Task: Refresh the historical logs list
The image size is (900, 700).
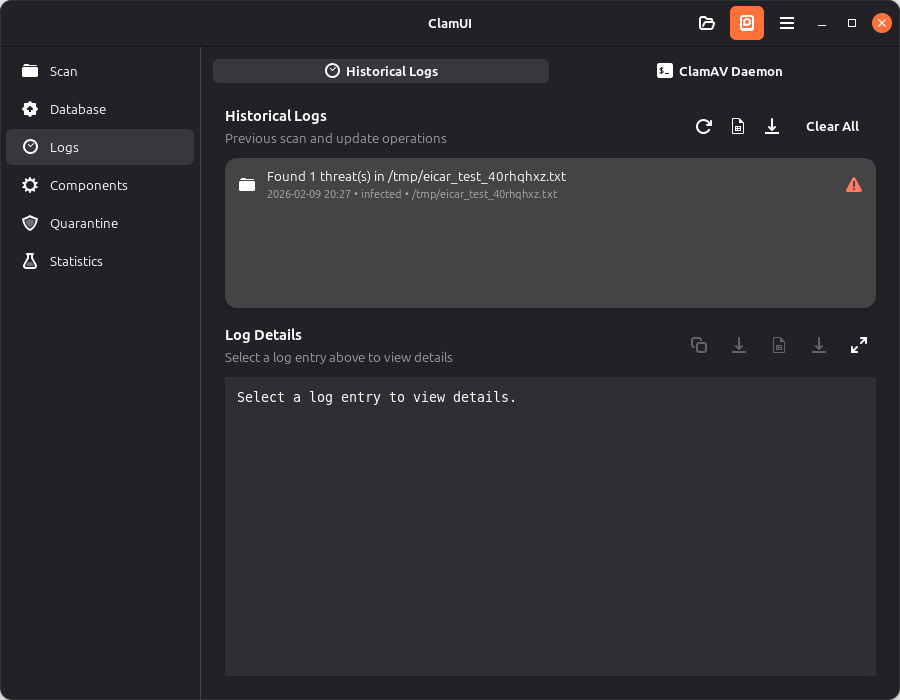Action: [x=704, y=127]
